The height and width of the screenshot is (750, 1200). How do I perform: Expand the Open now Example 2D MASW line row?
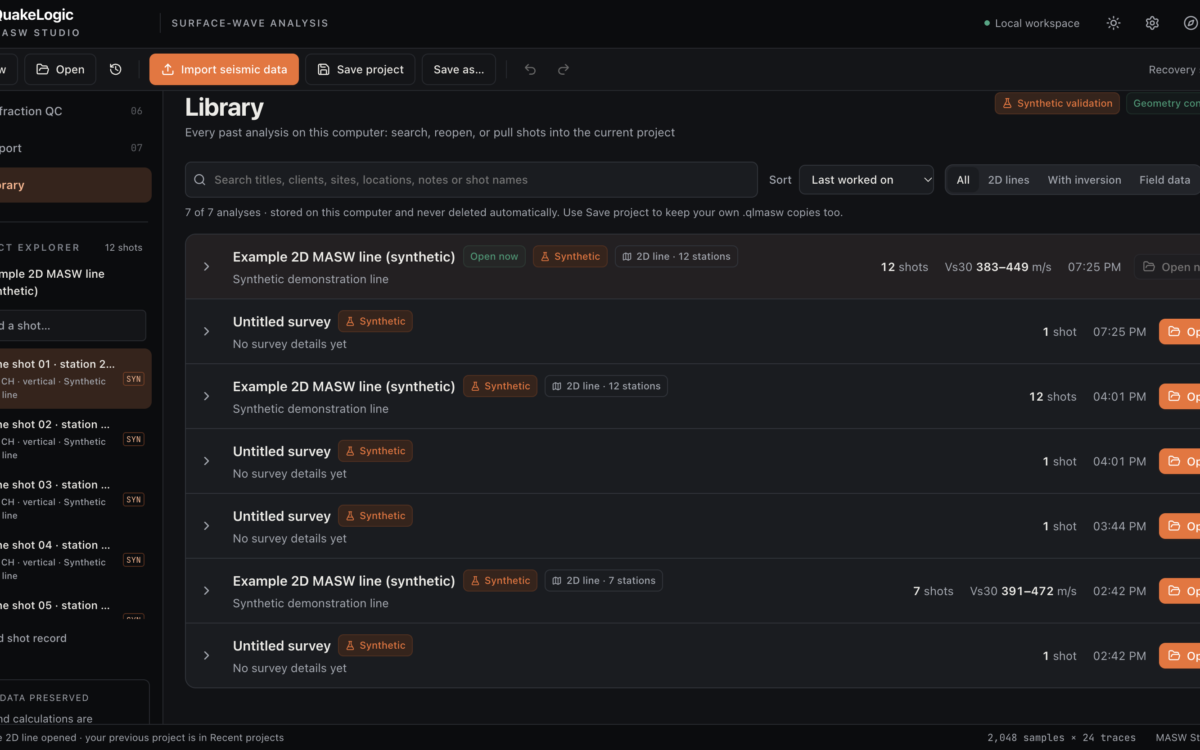[207, 267]
